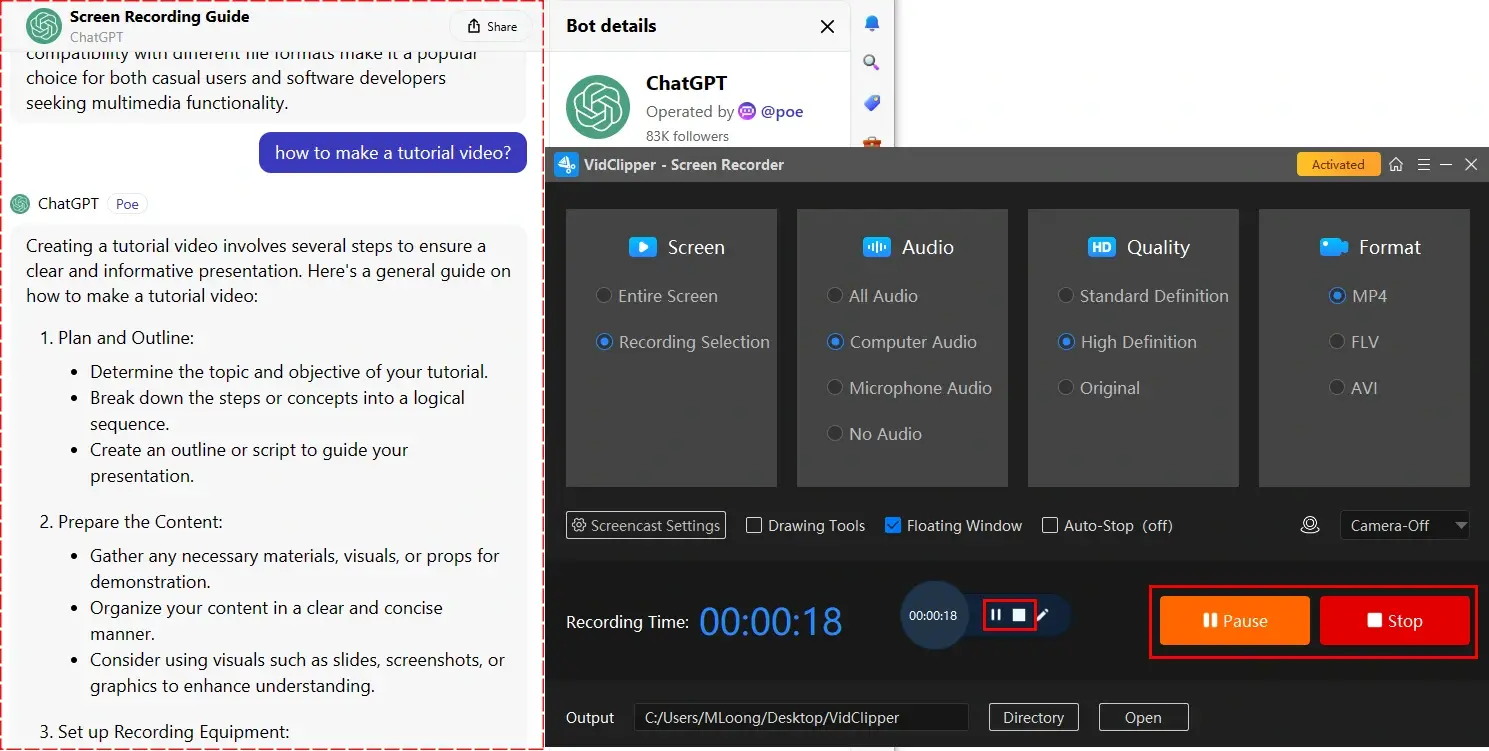1489x751 pixels.
Task: Click the Poe badge beside ChatGPT name
Action: click(127, 204)
